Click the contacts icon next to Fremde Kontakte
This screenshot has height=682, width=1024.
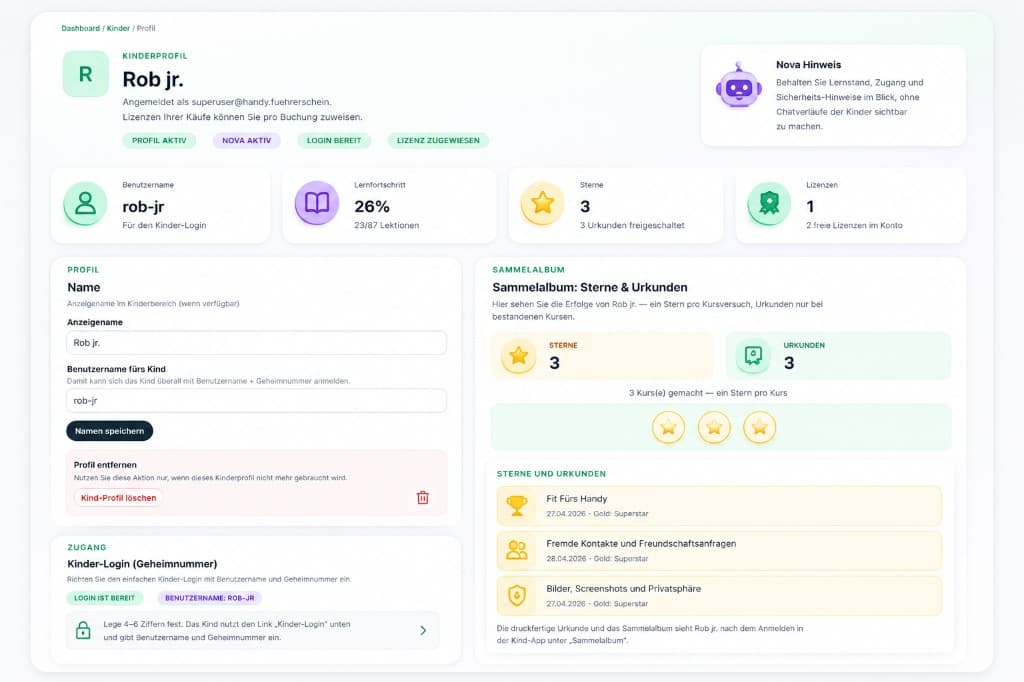point(517,550)
